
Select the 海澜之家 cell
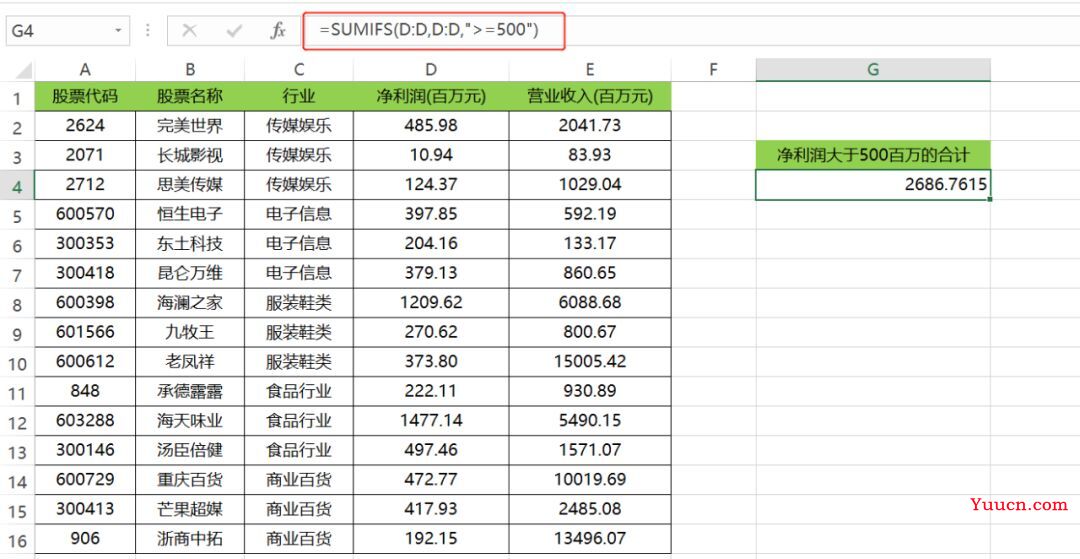(x=190, y=303)
